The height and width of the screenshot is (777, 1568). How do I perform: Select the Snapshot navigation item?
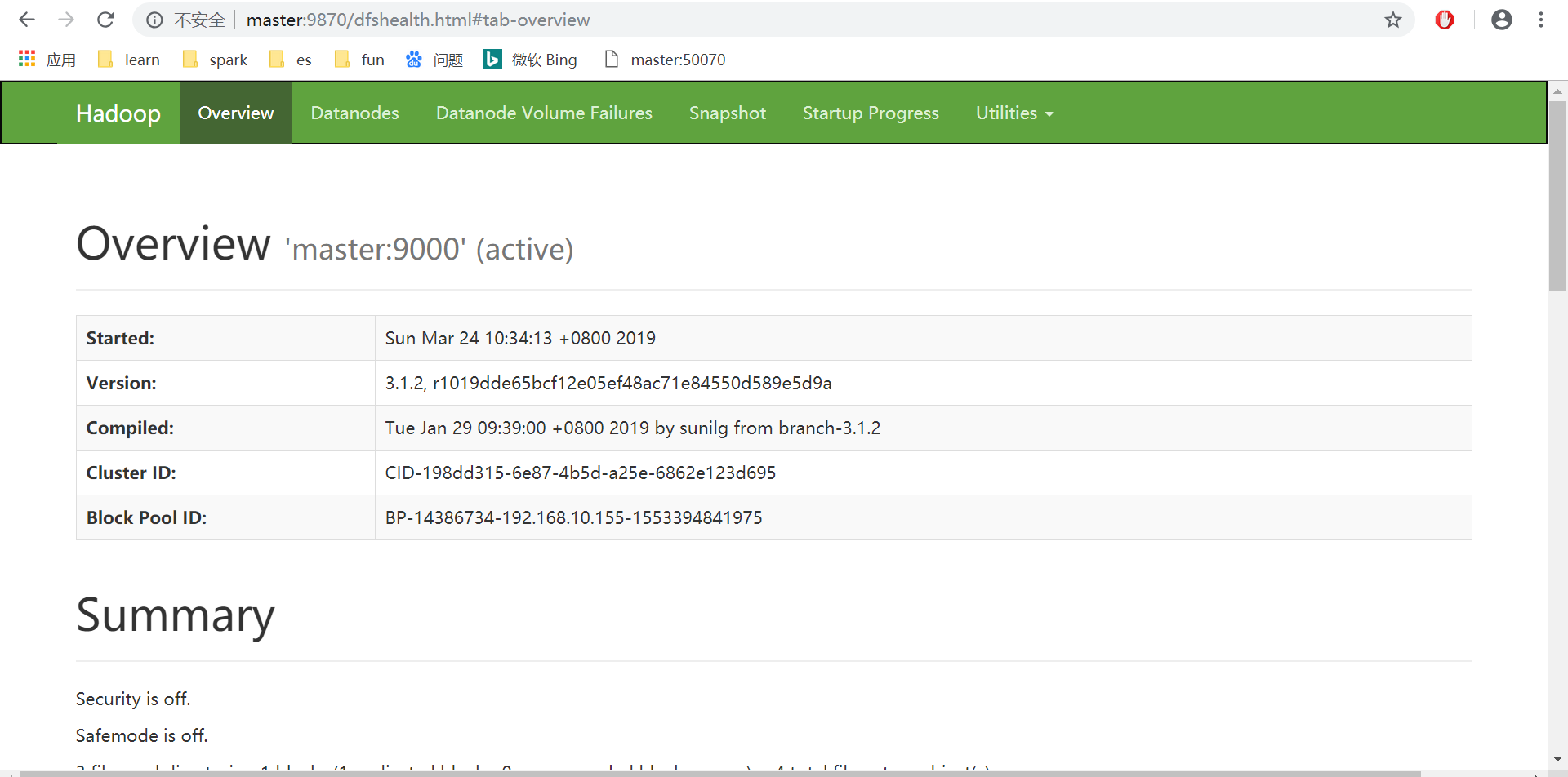click(727, 113)
